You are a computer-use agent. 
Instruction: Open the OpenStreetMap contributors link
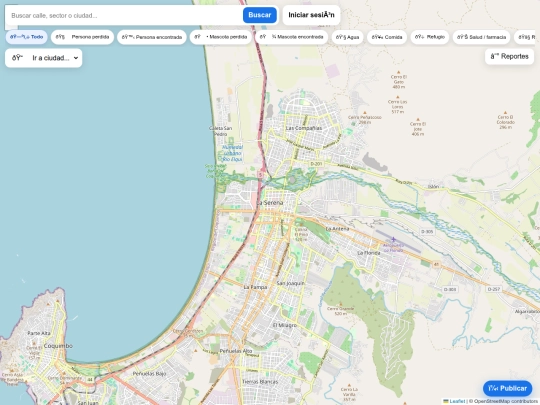pyautogui.click(x=506, y=401)
